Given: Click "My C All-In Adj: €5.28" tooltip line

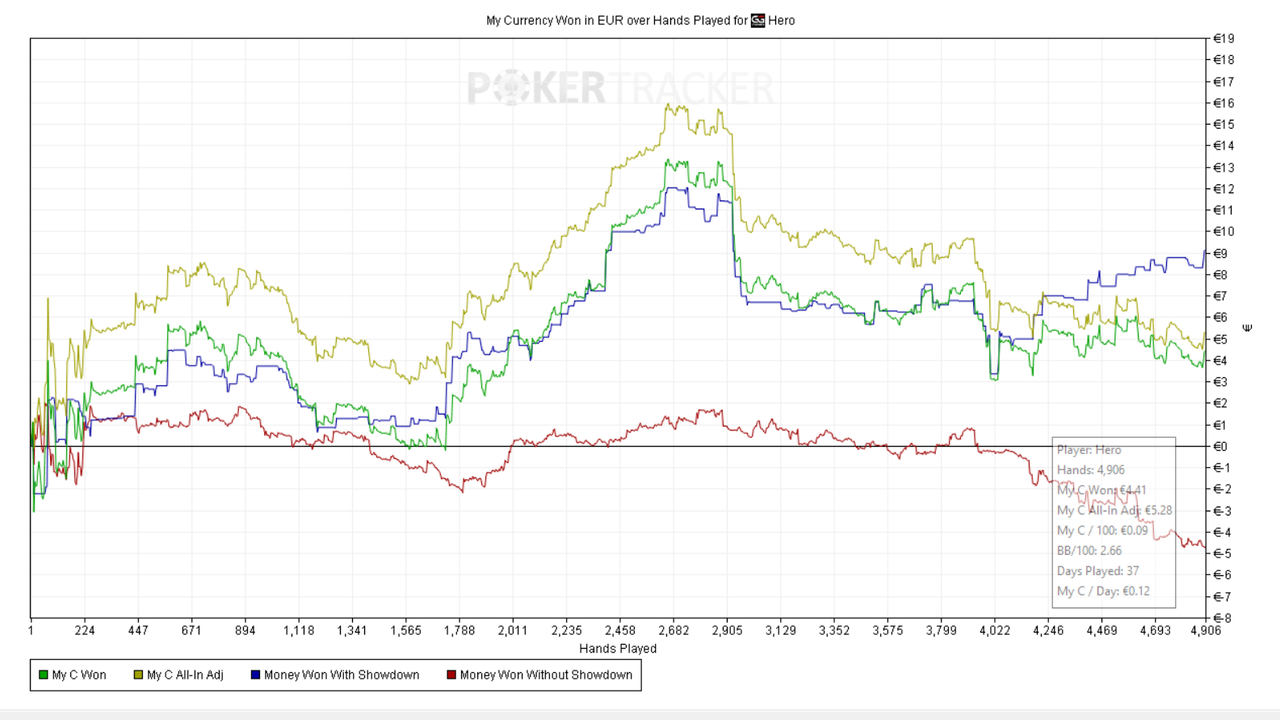Looking at the screenshot, I should (x=1115, y=510).
